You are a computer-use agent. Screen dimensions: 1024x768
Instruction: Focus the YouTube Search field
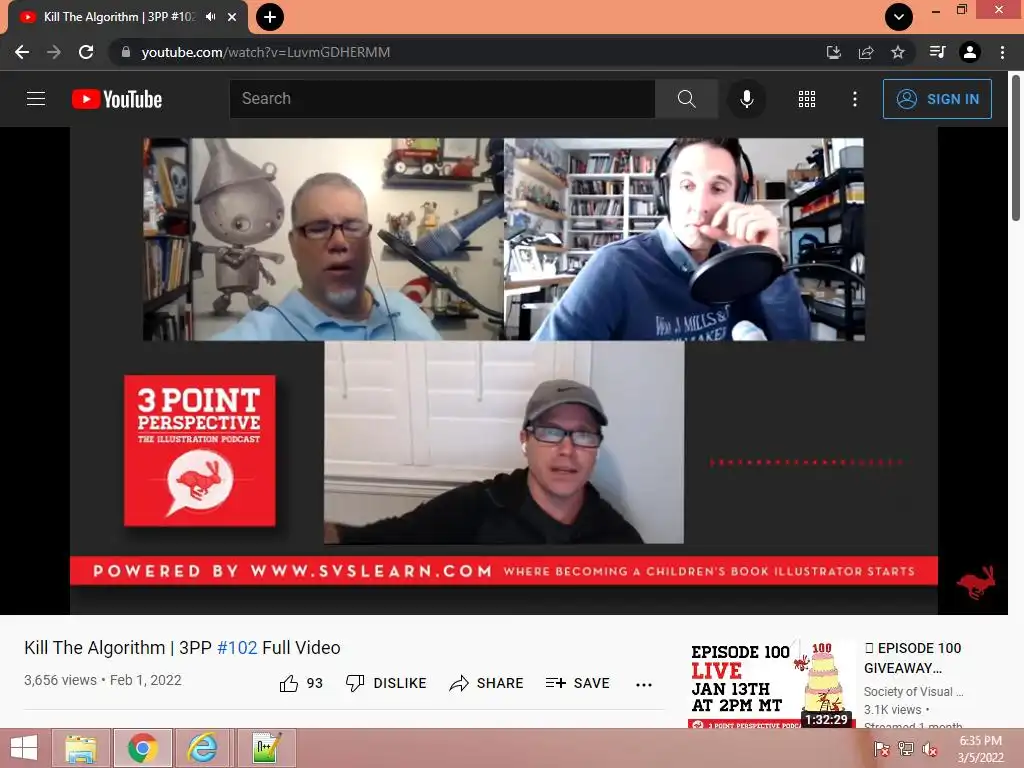(442, 99)
